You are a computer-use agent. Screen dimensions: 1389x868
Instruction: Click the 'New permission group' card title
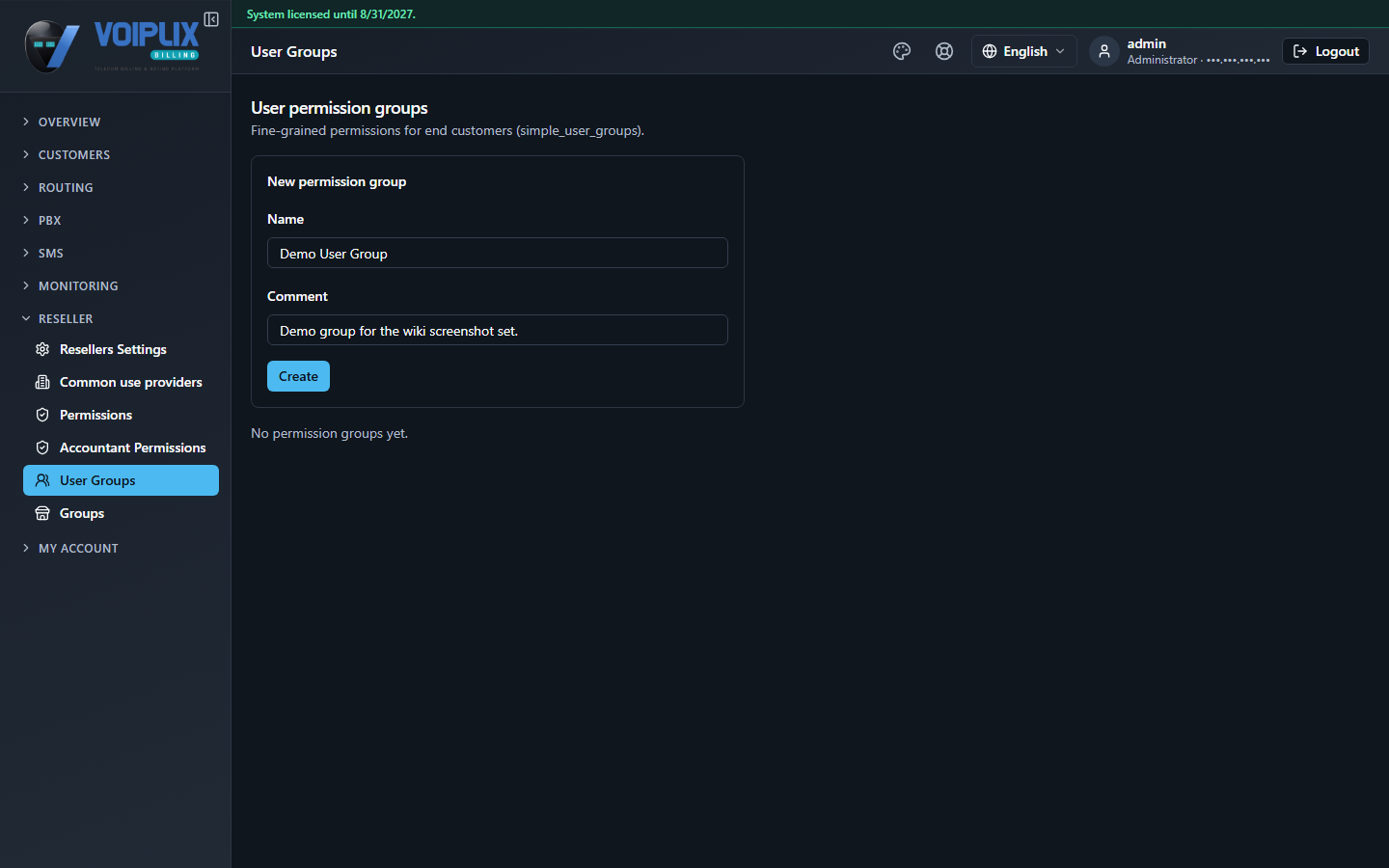pyautogui.click(x=337, y=181)
